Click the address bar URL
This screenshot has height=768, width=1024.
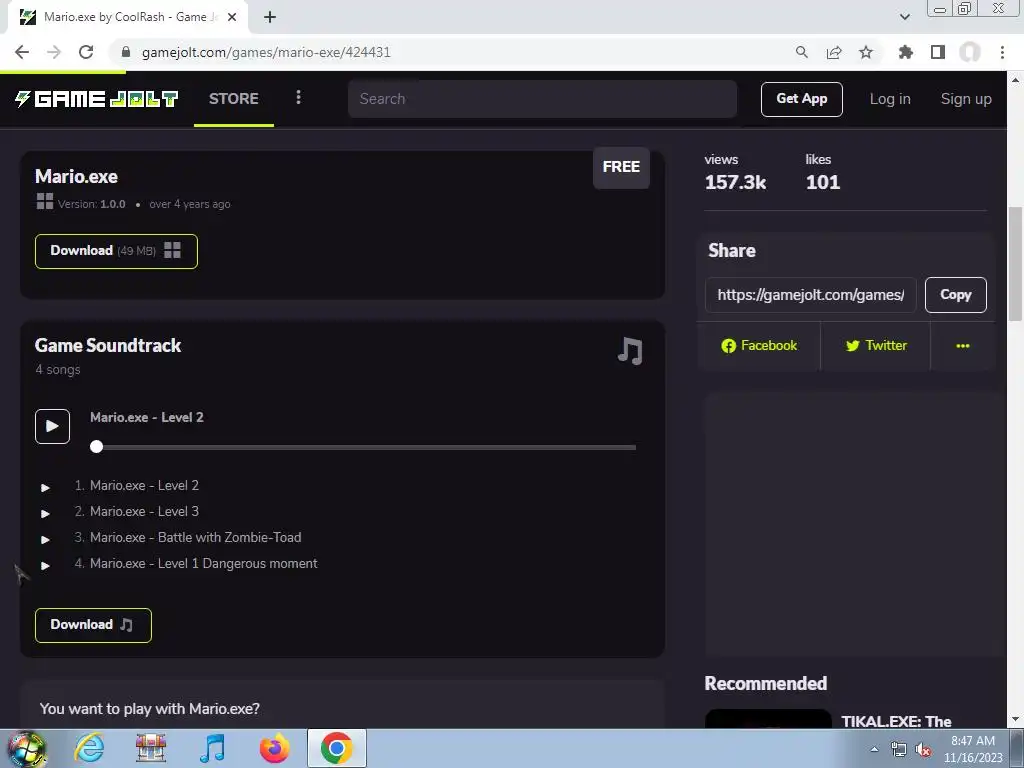click(x=266, y=52)
